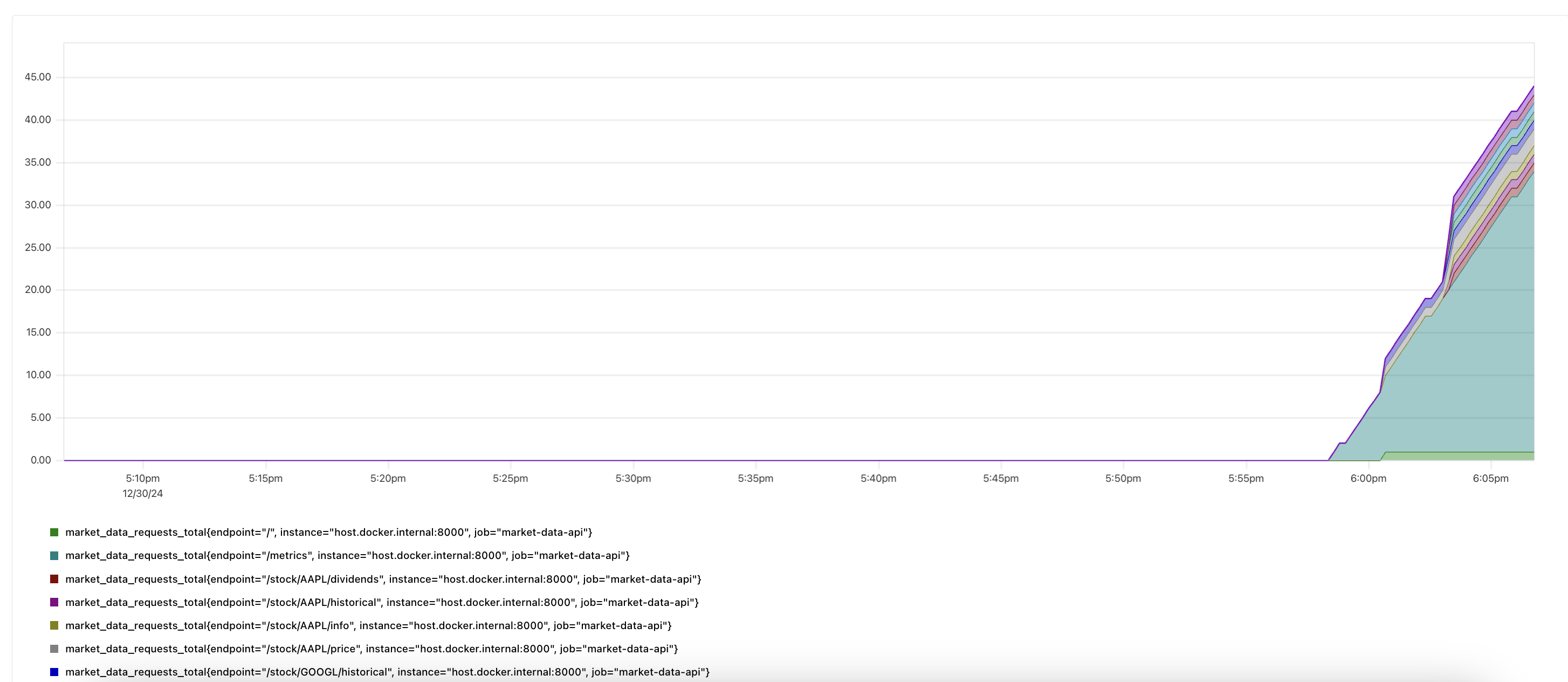Click the 5:45pm x-axis label

pos(1001,478)
